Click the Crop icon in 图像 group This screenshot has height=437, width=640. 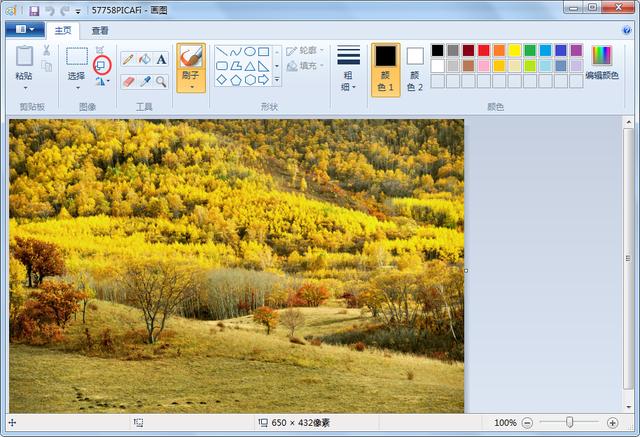click(101, 50)
